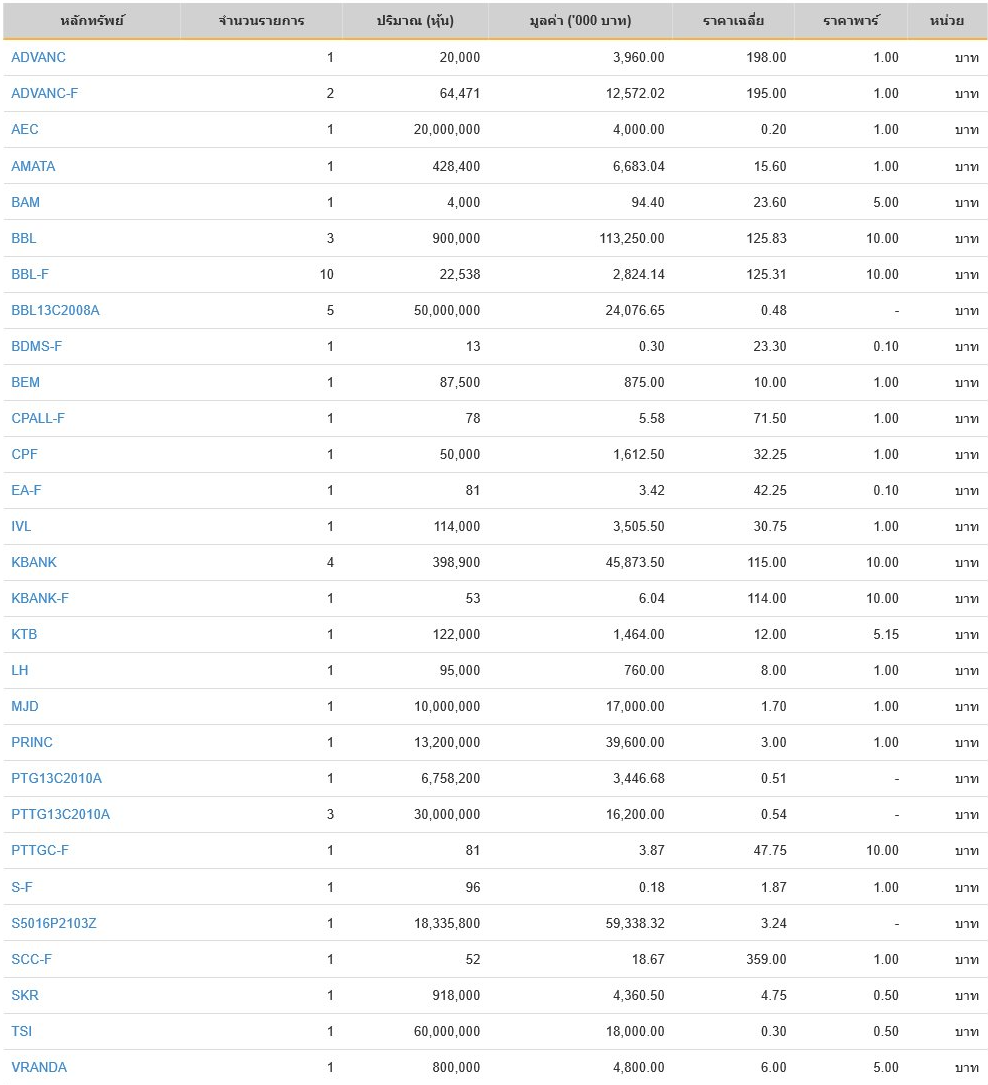
Task: Click the หลักทรัพย์ column header
Action: [92, 21]
